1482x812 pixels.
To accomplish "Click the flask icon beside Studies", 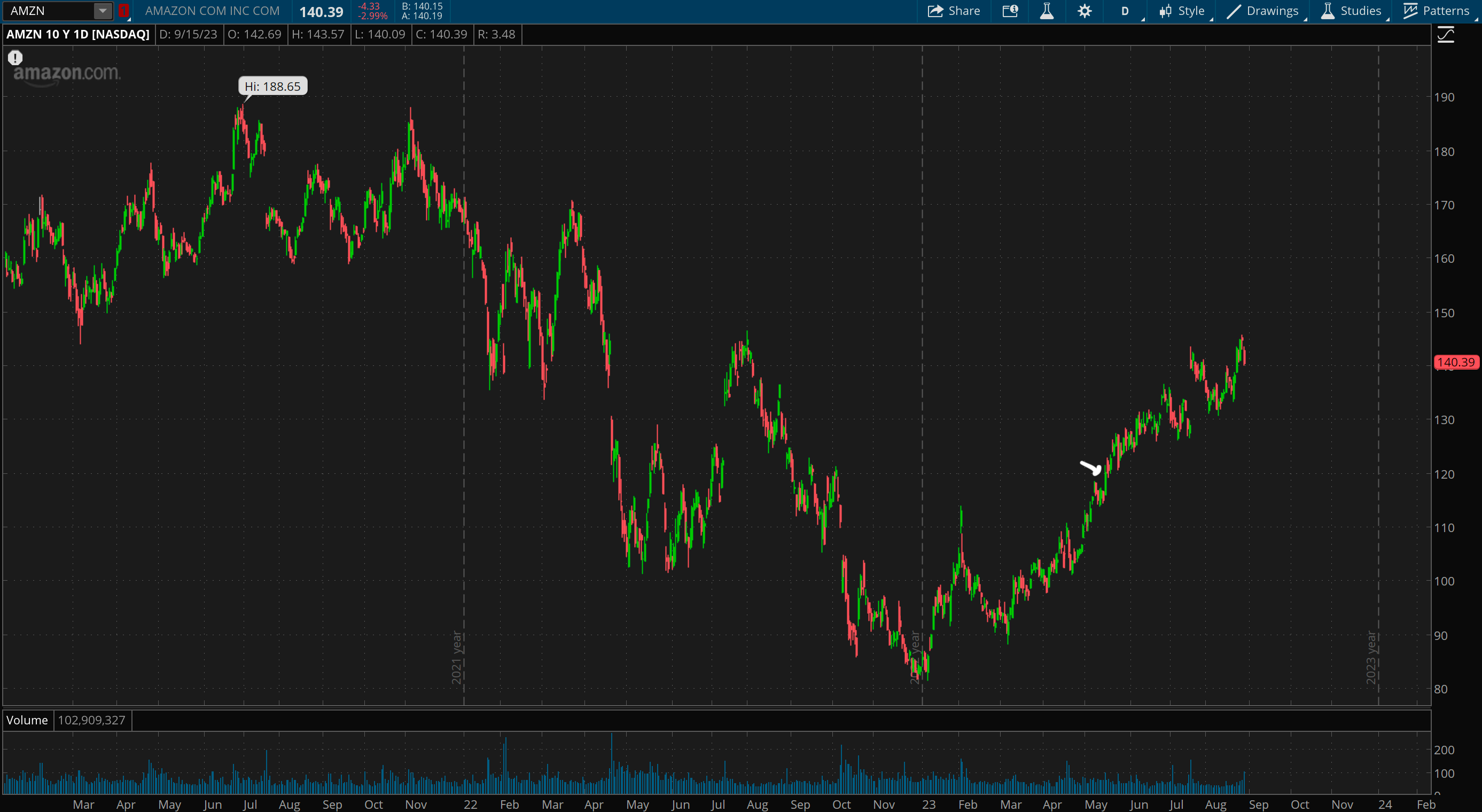I will click(1327, 11).
